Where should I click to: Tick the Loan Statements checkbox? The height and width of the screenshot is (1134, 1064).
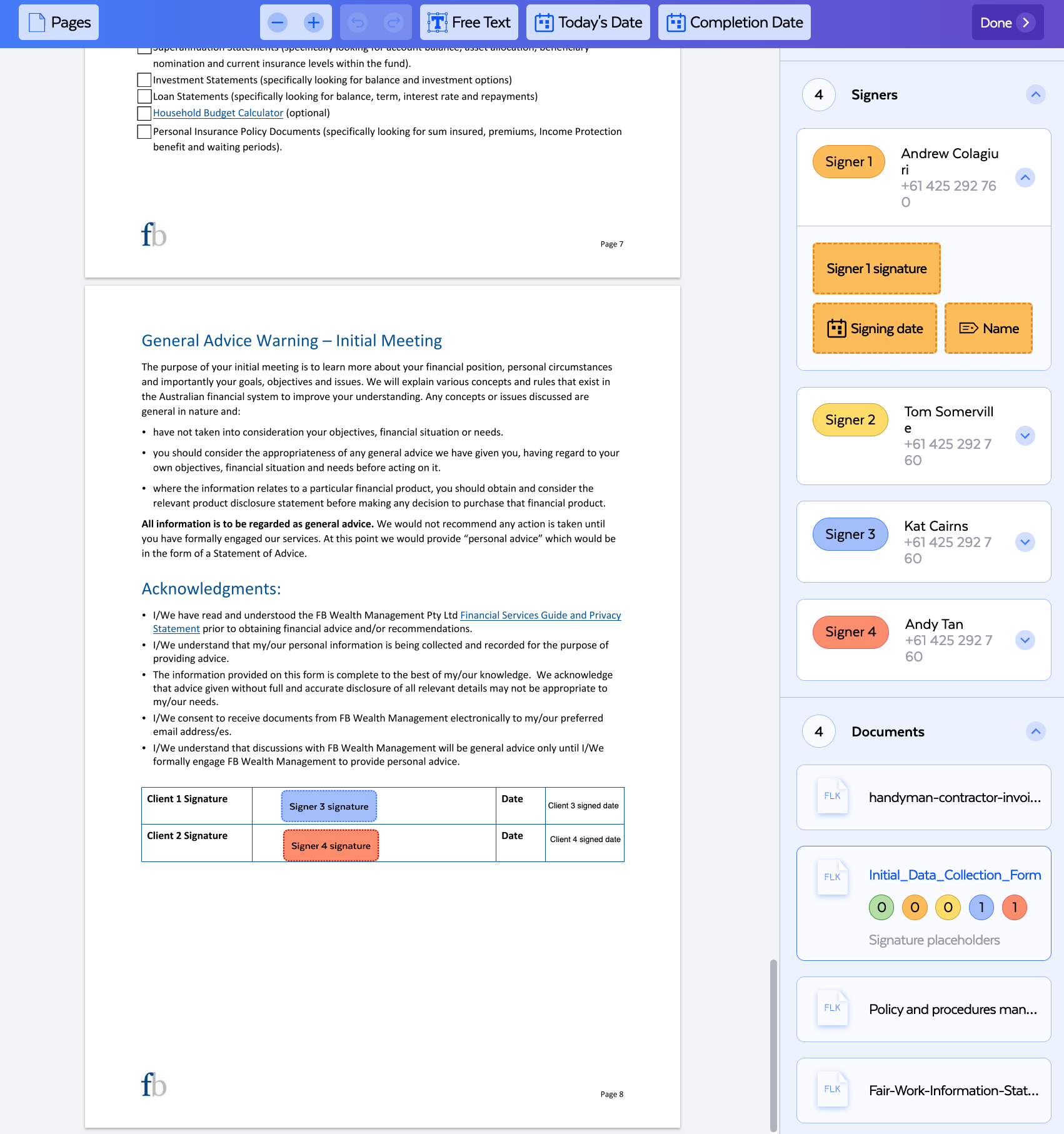coord(144,96)
